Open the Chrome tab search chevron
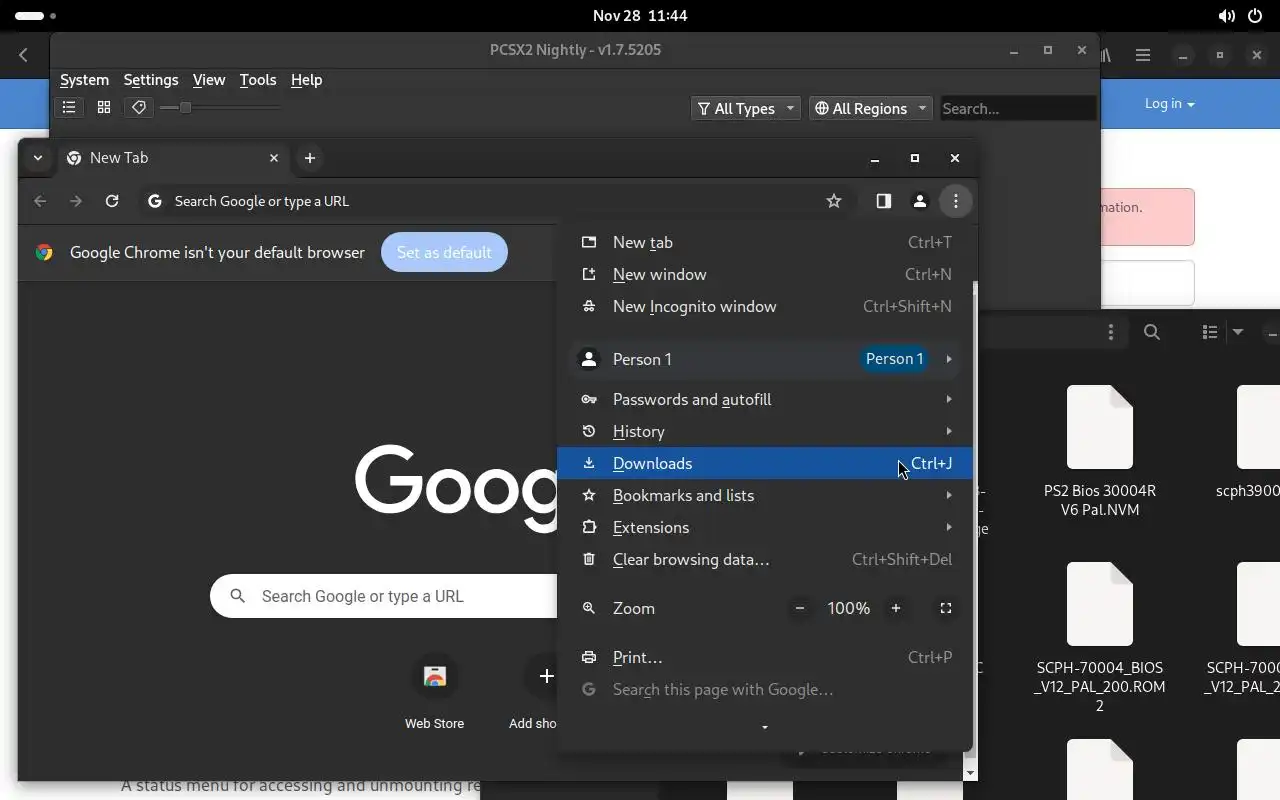Image resolution: width=1280 pixels, height=800 pixels. pyautogui.click(x=37, y=158)
